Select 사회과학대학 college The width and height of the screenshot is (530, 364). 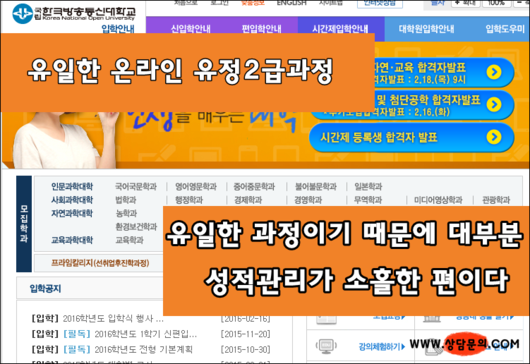[x=72, y=200]
